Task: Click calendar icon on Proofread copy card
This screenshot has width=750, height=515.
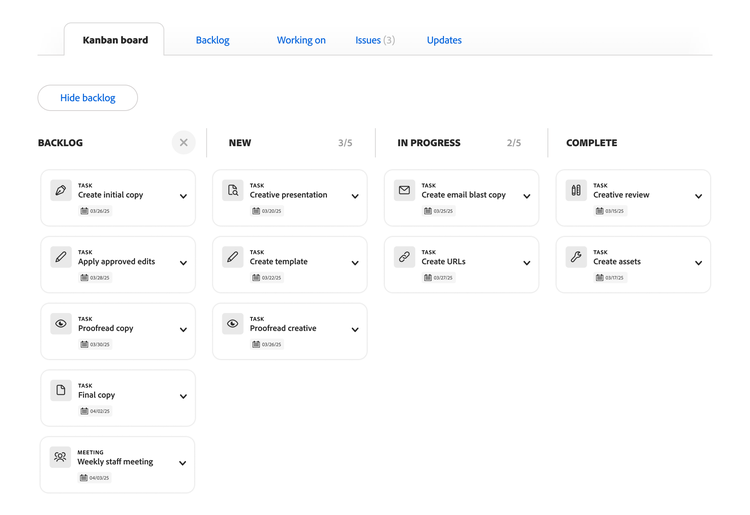Action: [84, 344]
